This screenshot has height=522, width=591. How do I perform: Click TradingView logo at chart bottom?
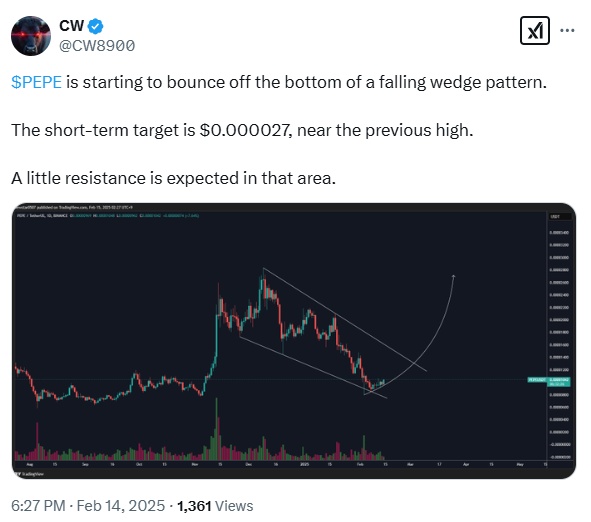pos(29,474)
